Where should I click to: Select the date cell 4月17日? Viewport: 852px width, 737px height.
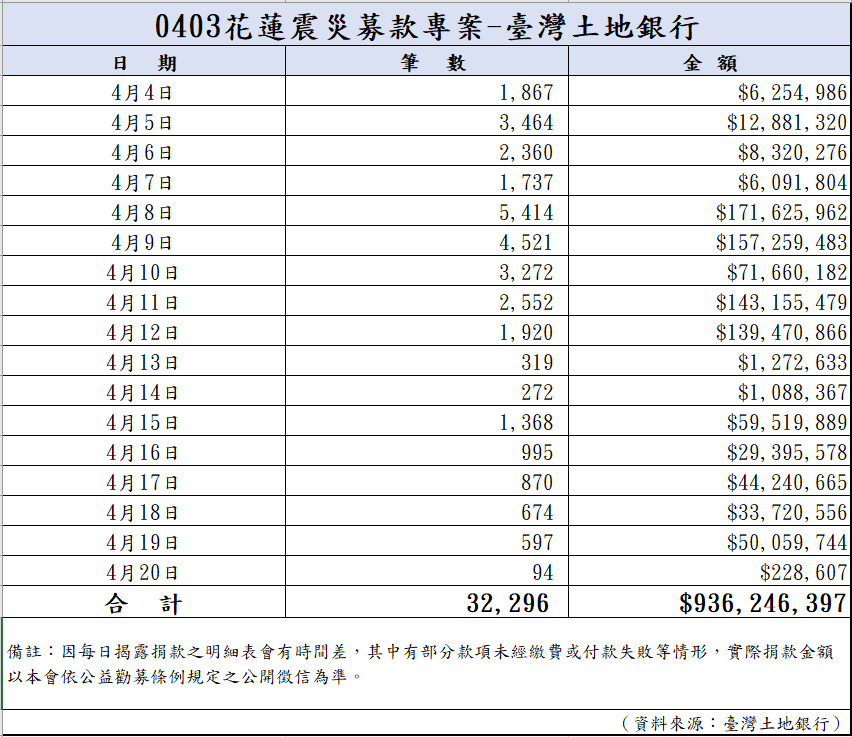[x=144, y=480]
